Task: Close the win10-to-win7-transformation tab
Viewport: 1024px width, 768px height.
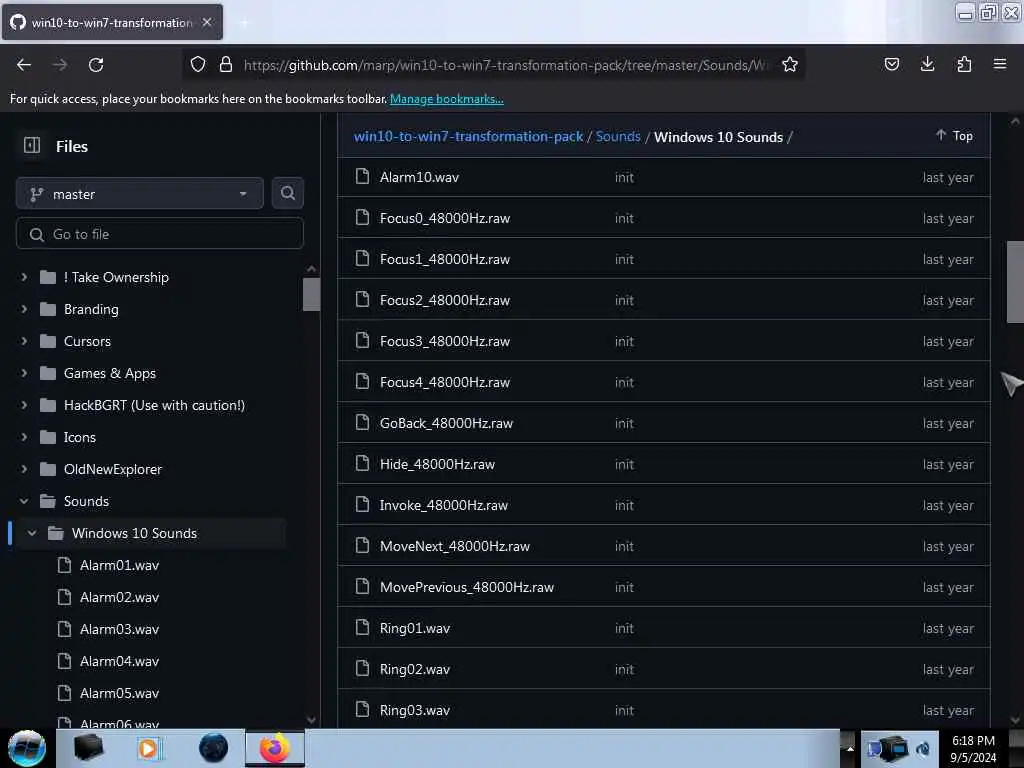Action: tap(207, 22)
